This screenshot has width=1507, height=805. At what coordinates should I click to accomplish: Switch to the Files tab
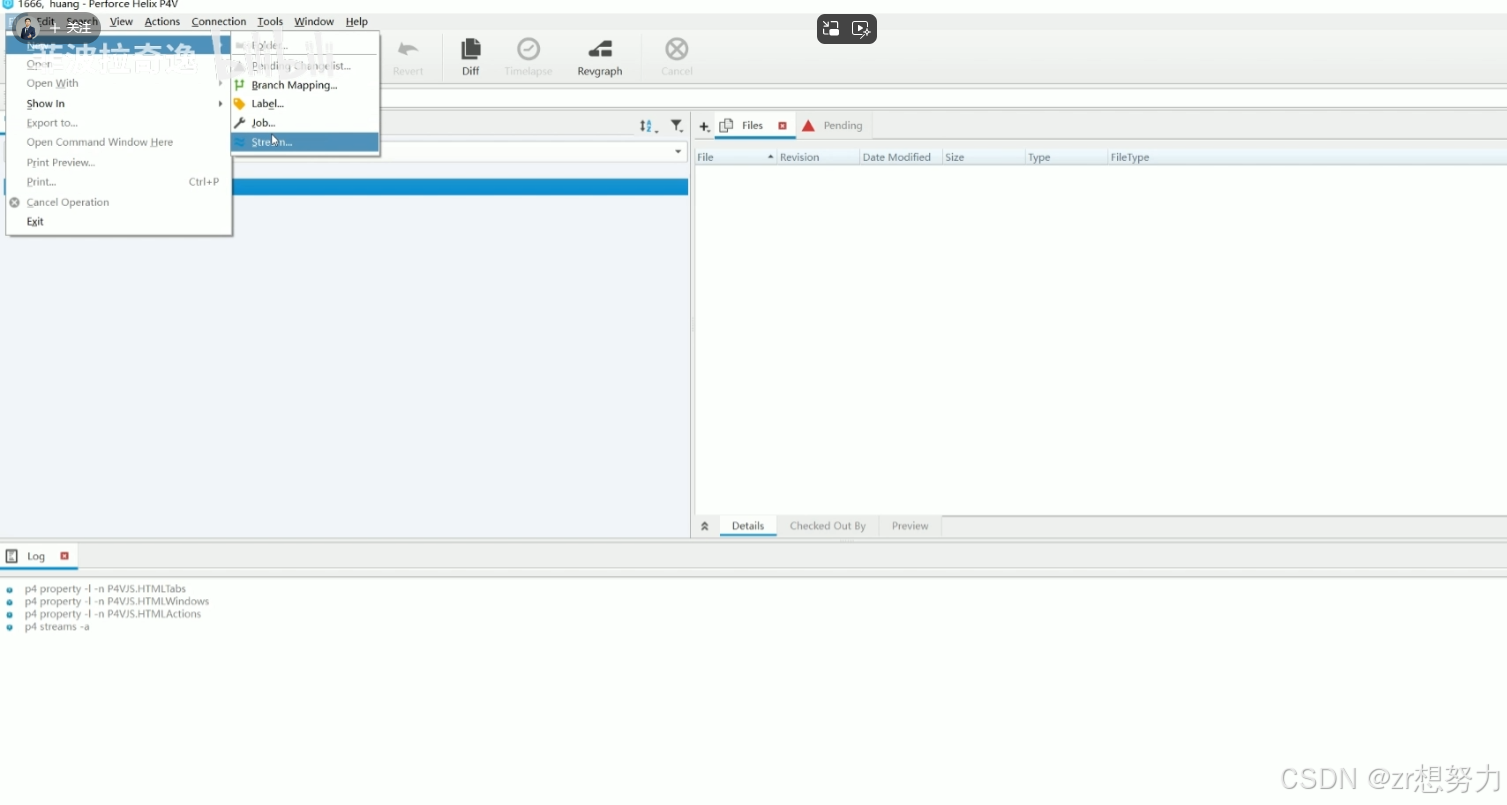tap(752, 126)
